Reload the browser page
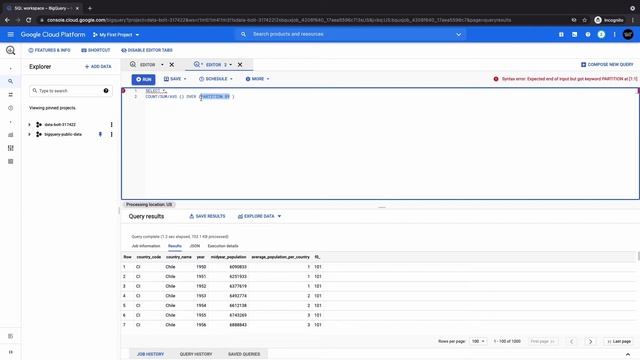The height and width of the screenshot is (360, 640). [x=29, y=20]
